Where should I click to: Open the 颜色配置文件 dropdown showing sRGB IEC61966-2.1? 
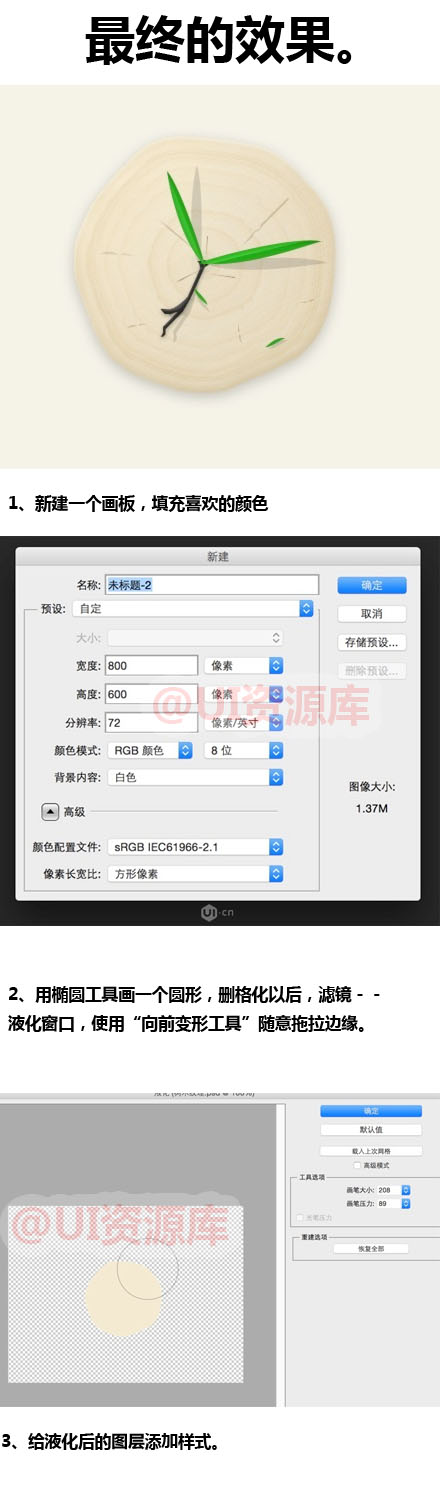[x=196, y=847]
